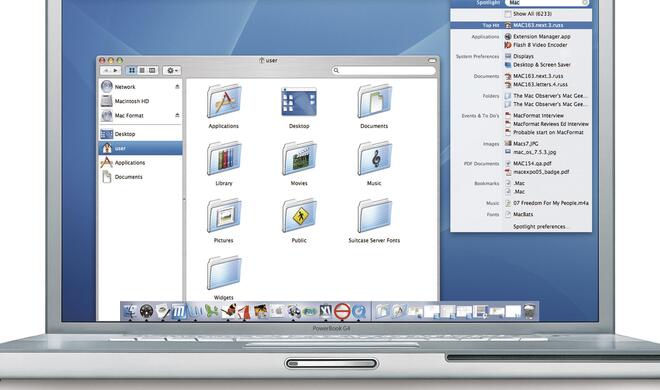
Task: Select Documents in the Finder sidebar
Action: tap(140, 177)
